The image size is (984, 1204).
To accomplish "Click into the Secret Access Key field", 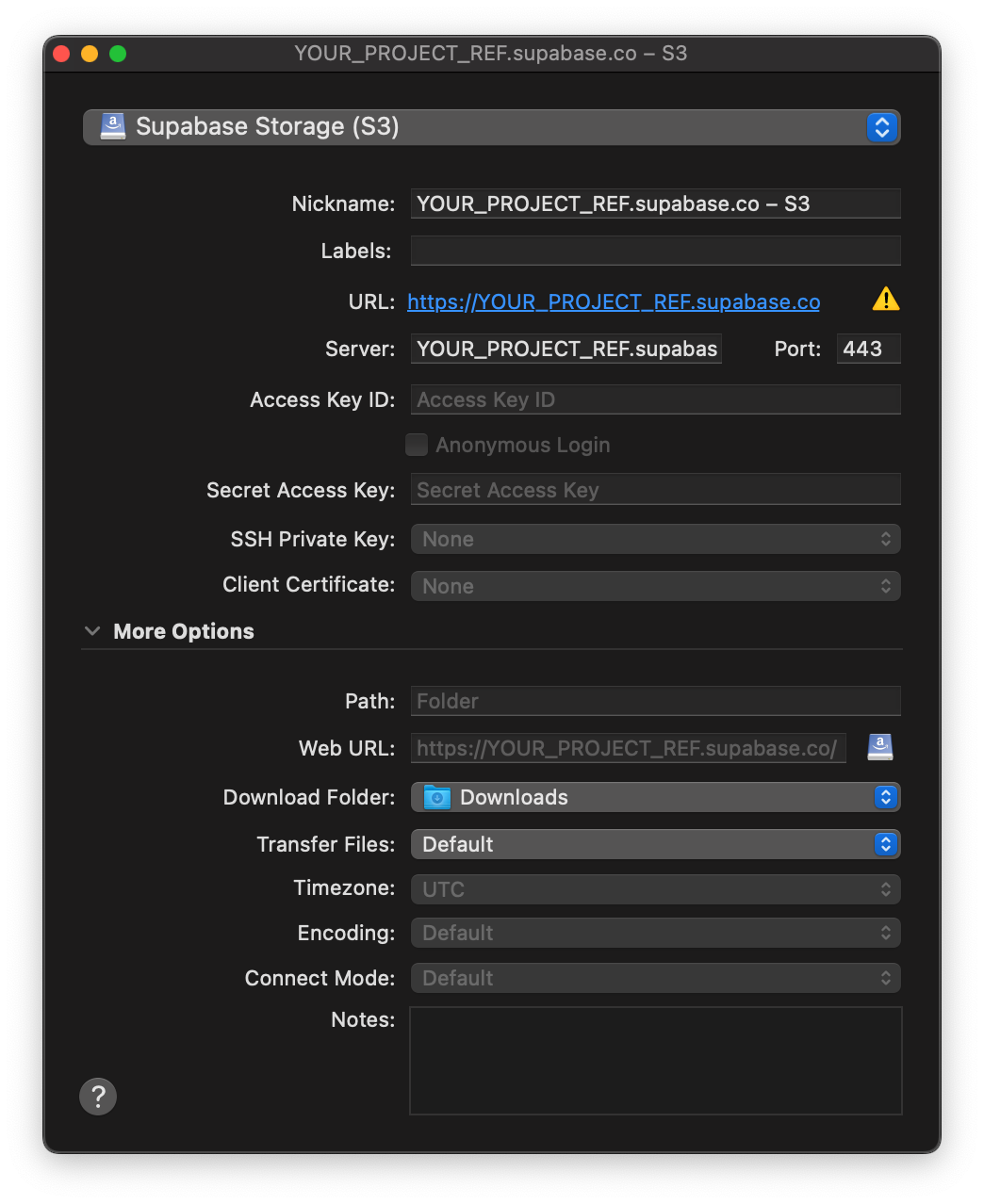I will pyautogui.click(x=656, y=490).
